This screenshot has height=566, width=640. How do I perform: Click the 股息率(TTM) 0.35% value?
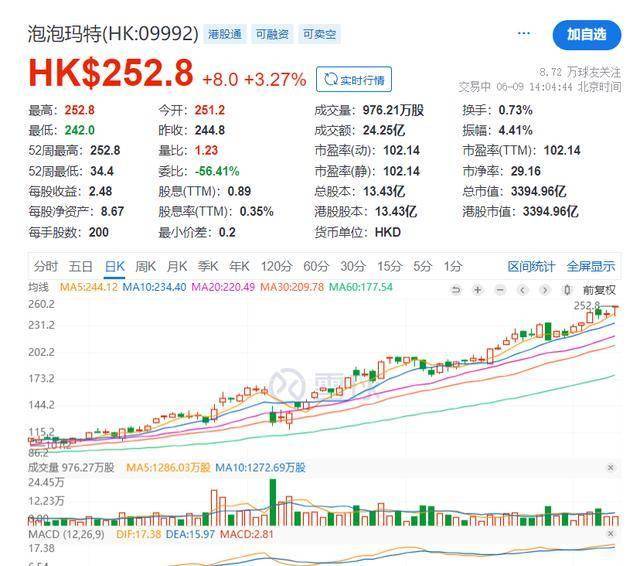(x=256, y=211)
